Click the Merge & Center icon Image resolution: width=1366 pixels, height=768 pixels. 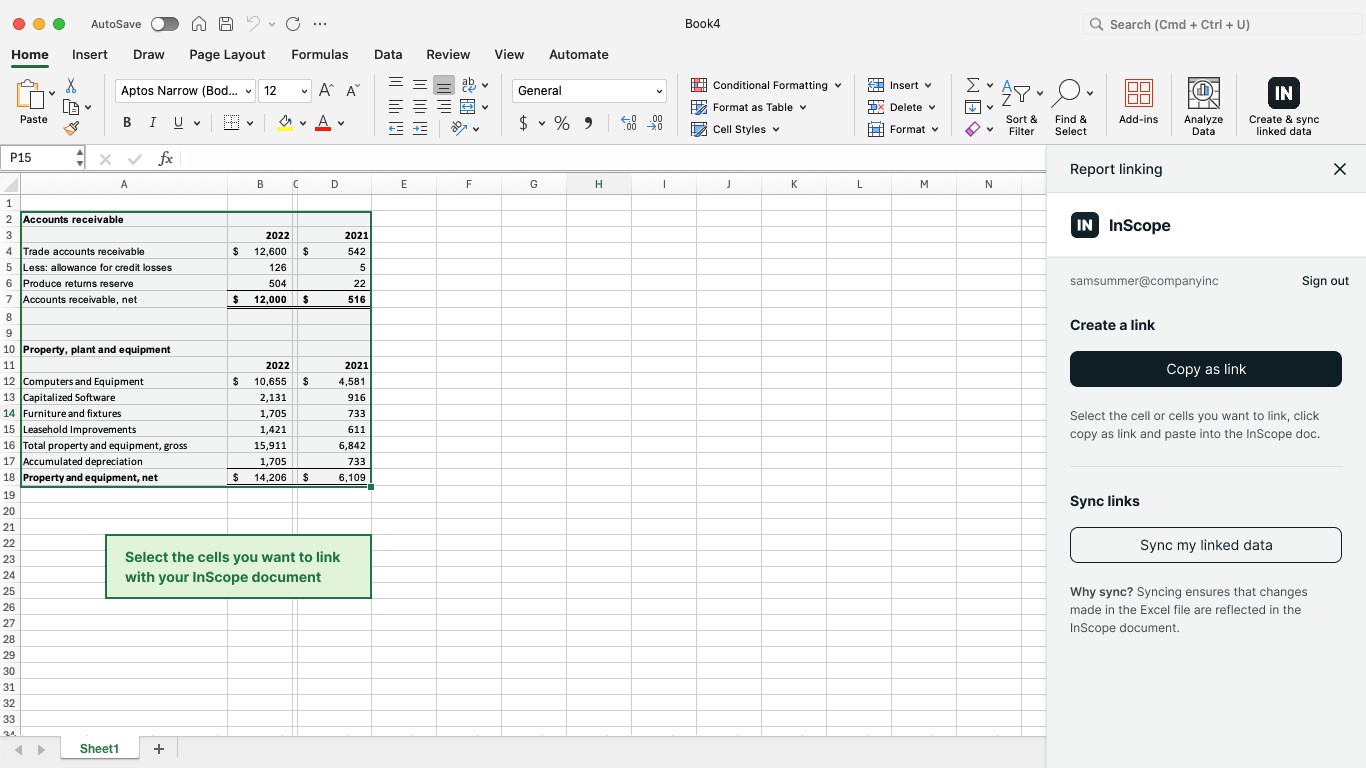pyautogui.click(x=467, y=106)
